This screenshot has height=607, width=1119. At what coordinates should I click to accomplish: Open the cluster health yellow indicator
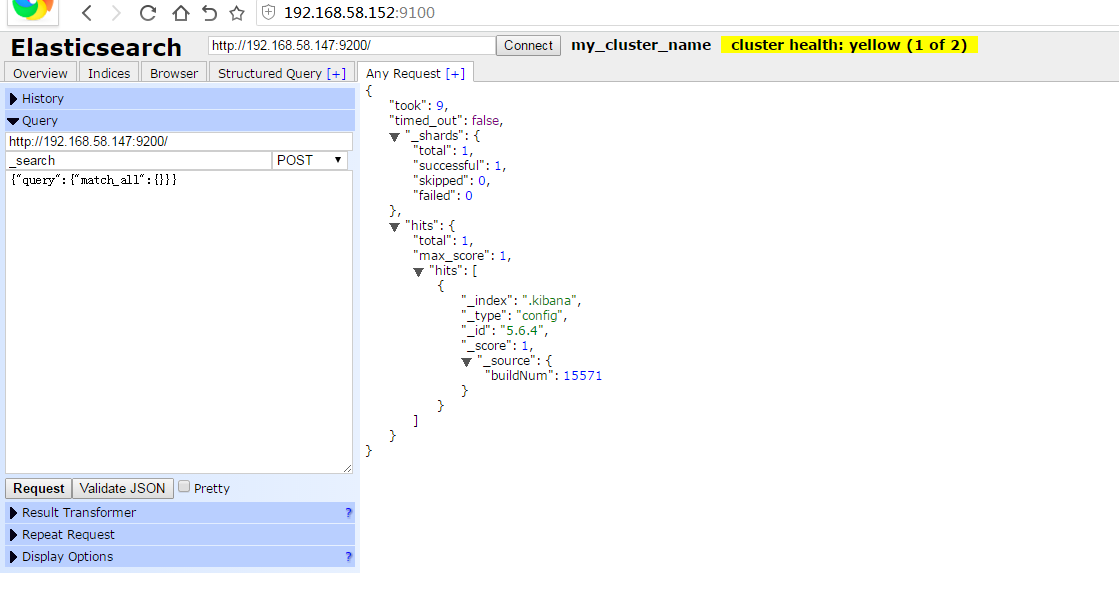click(x=849, y=45)
